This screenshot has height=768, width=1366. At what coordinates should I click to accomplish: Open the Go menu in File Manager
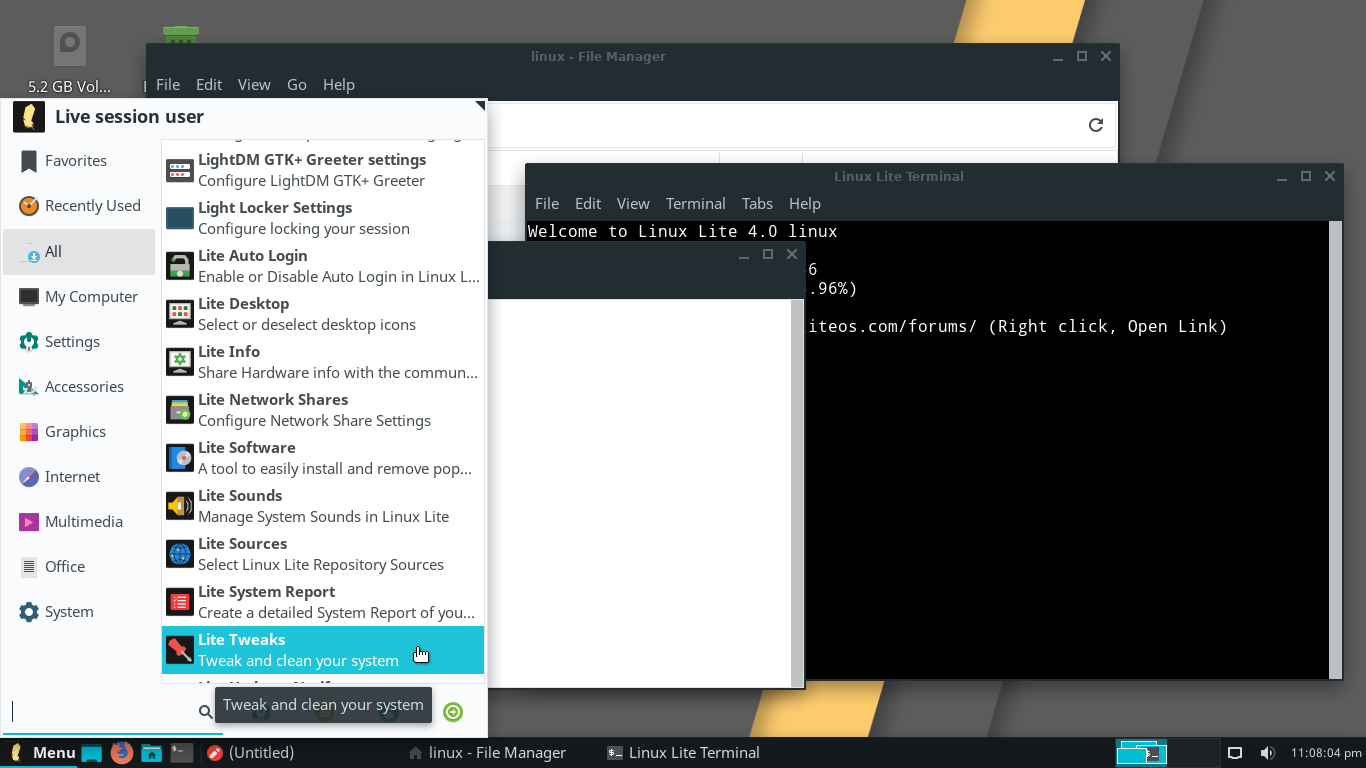tap(296, 84)
